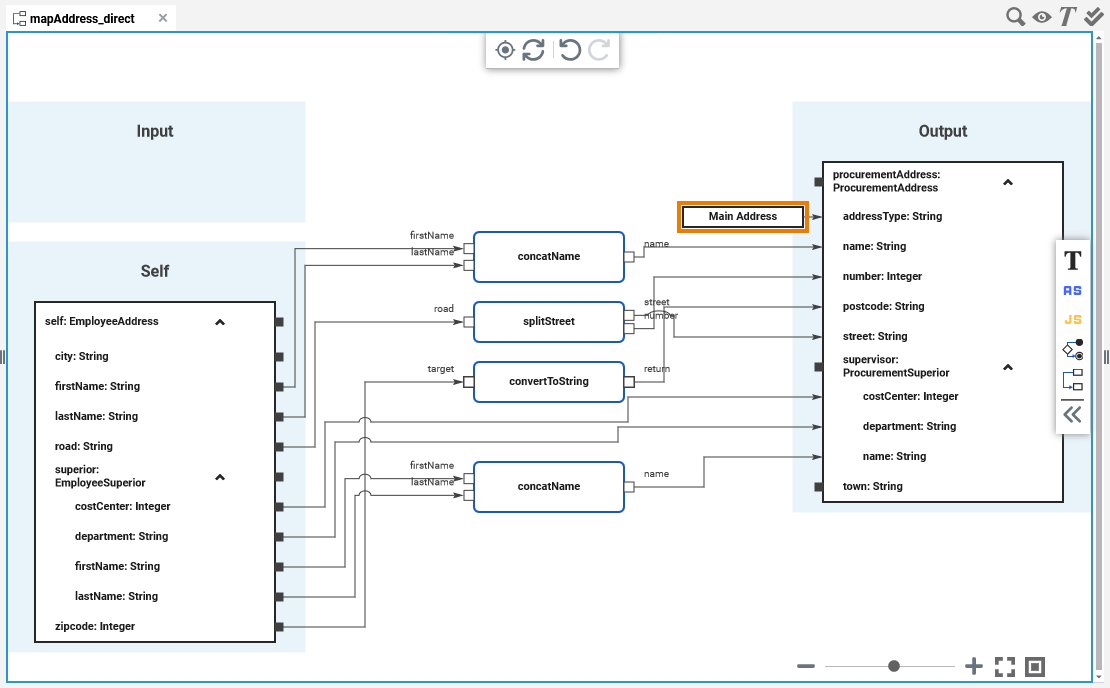Select the JS operation palette item

1072,320
